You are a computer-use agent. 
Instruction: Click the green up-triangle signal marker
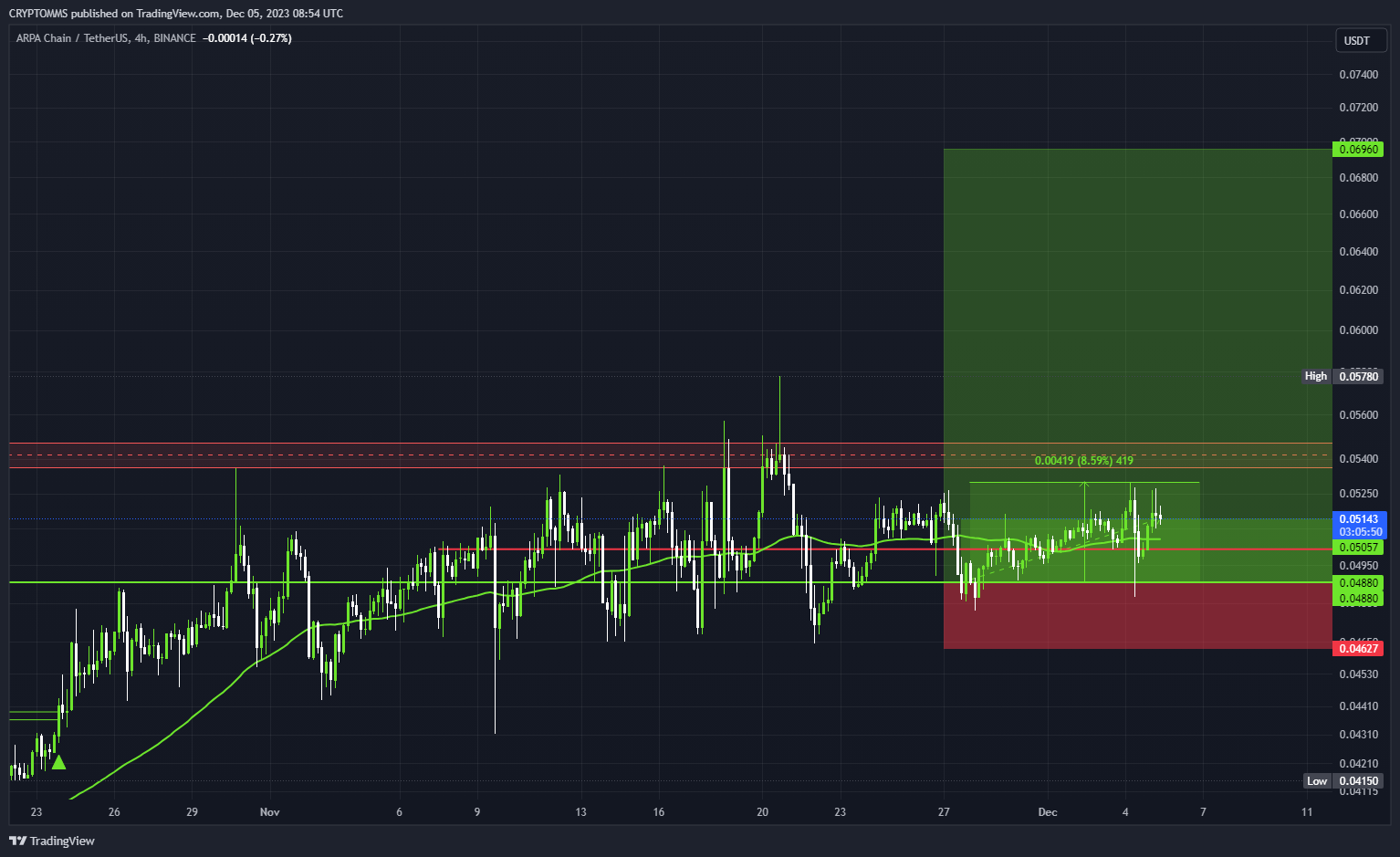[x=58, y=762]
